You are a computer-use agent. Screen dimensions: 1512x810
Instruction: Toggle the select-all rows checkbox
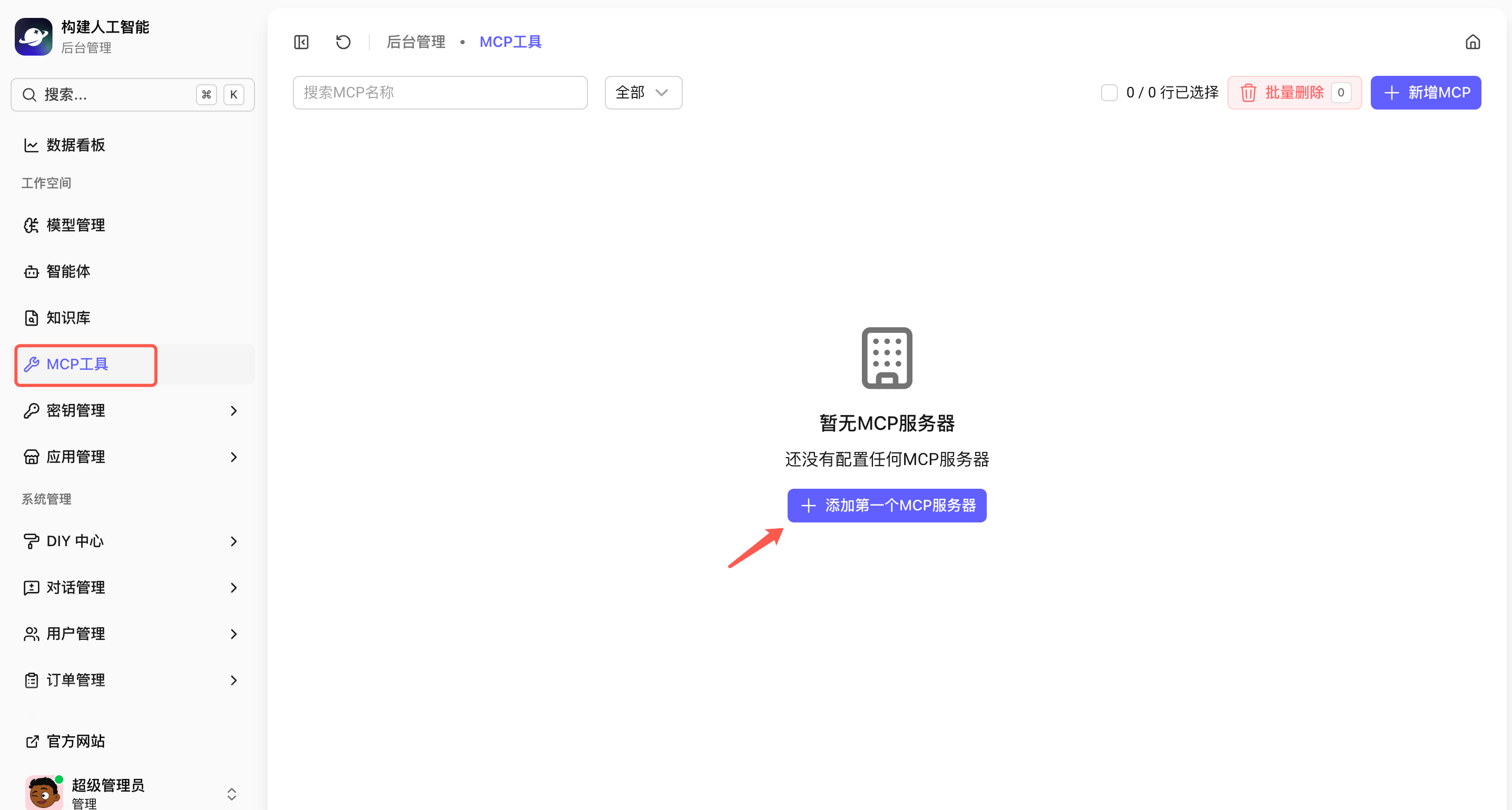coord(1109,93)
